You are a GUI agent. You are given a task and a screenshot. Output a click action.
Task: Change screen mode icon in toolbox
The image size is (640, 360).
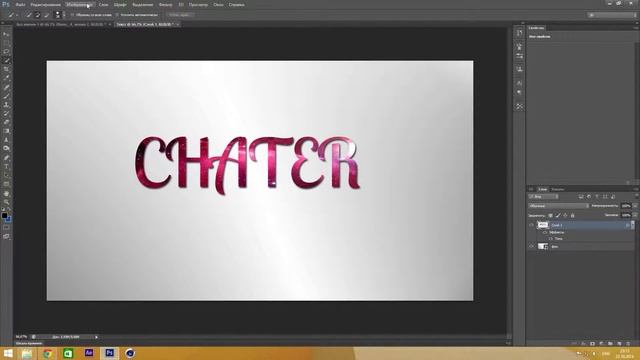pyautogui.click(x=6, y=236)
